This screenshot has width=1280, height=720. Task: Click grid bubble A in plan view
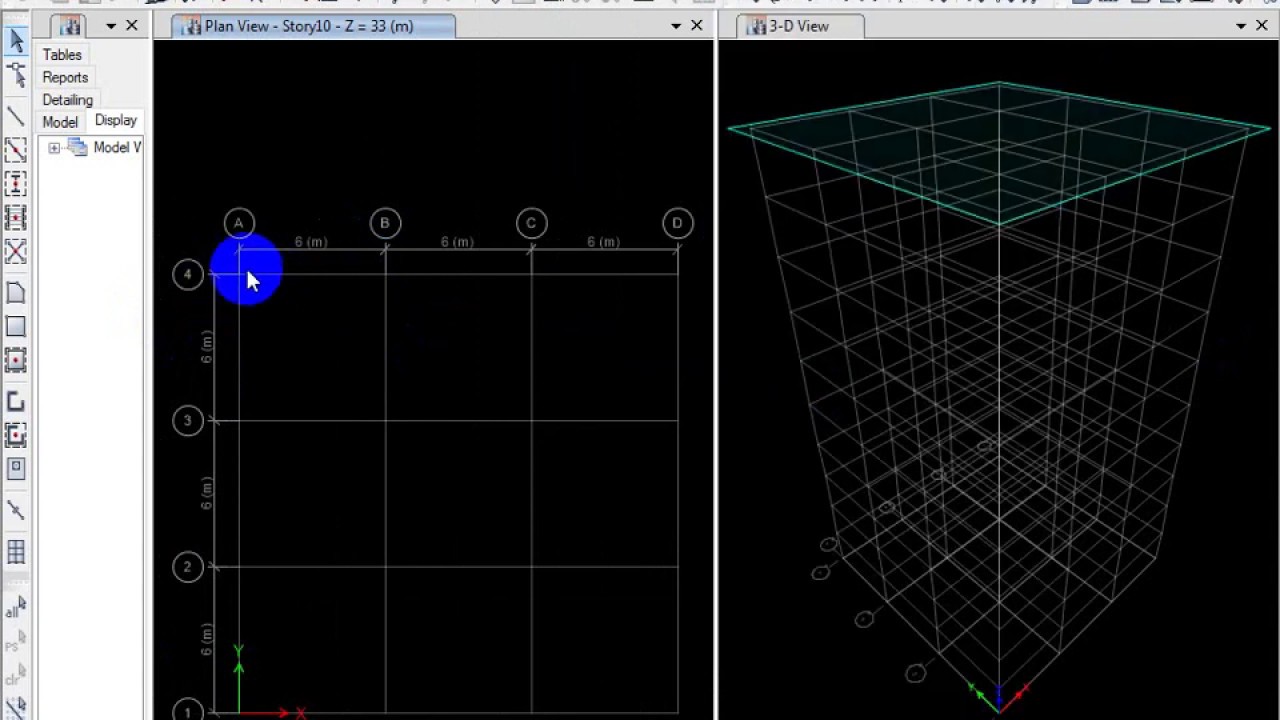[x=239, y=223]
